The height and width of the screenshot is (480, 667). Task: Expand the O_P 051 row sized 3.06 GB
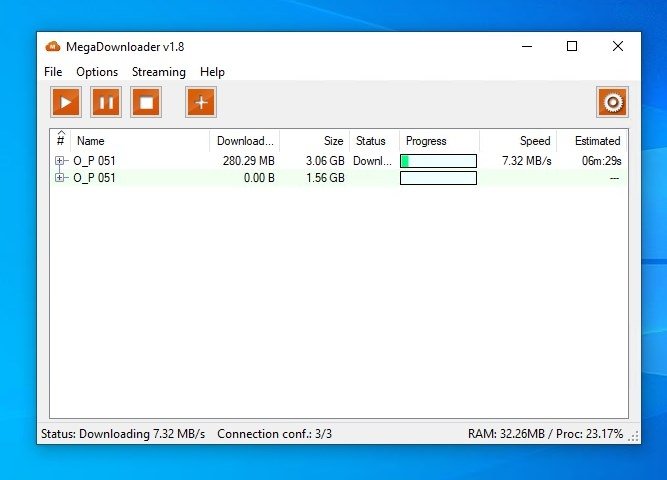click(59, 160)
